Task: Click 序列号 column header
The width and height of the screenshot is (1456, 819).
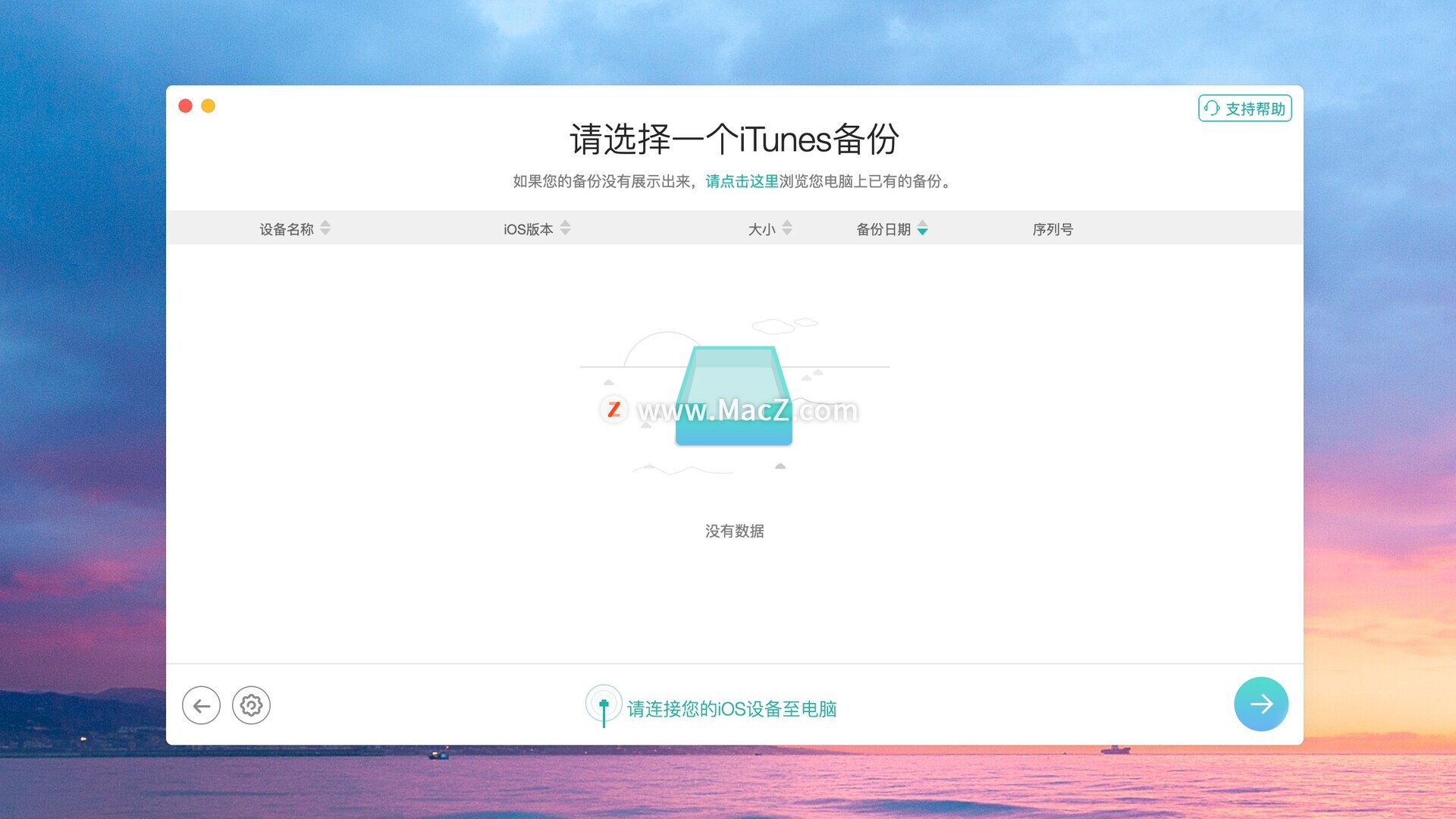Action: point(1053,229)
